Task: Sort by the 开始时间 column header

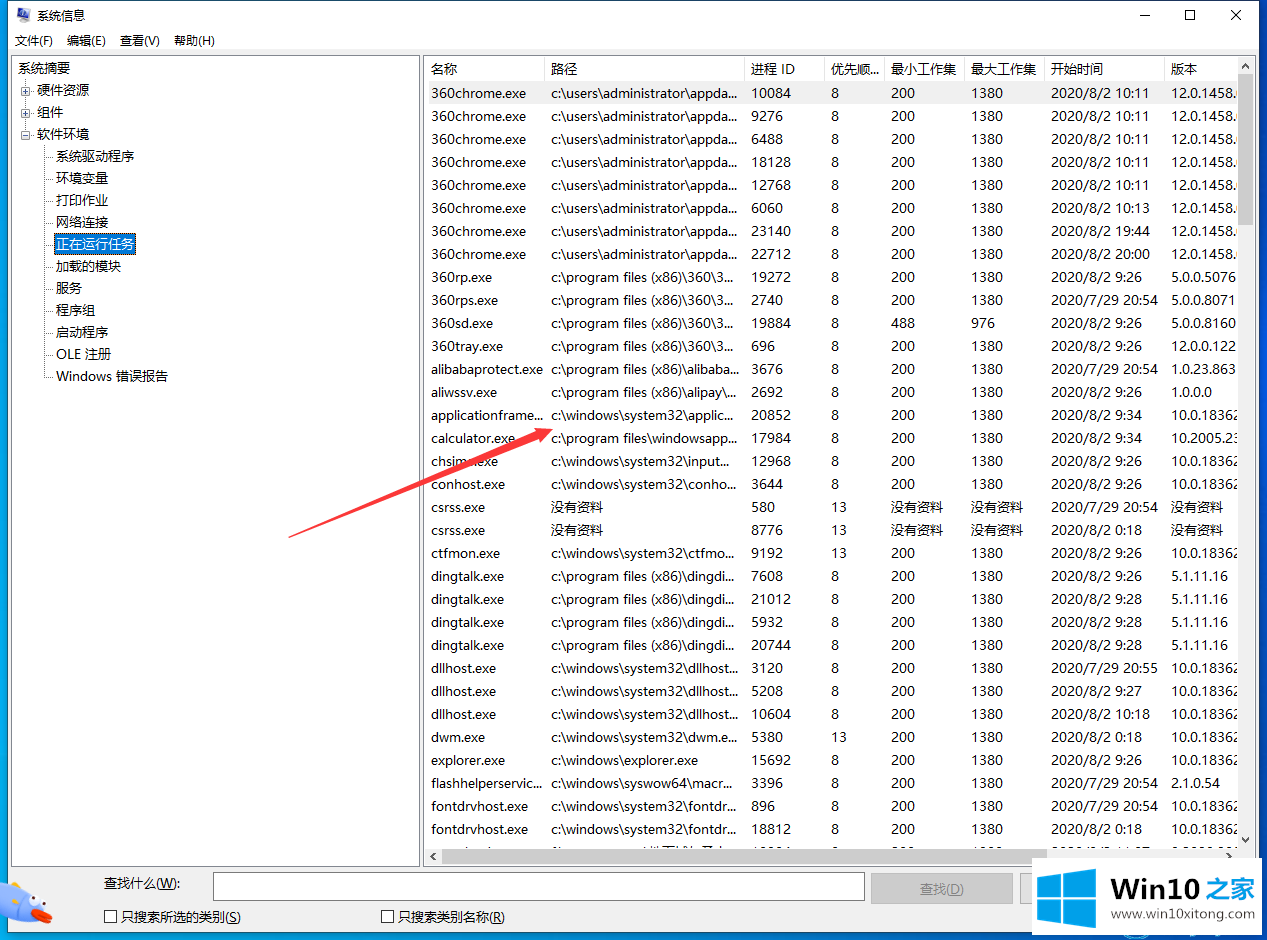Action: click(1104, 69)
